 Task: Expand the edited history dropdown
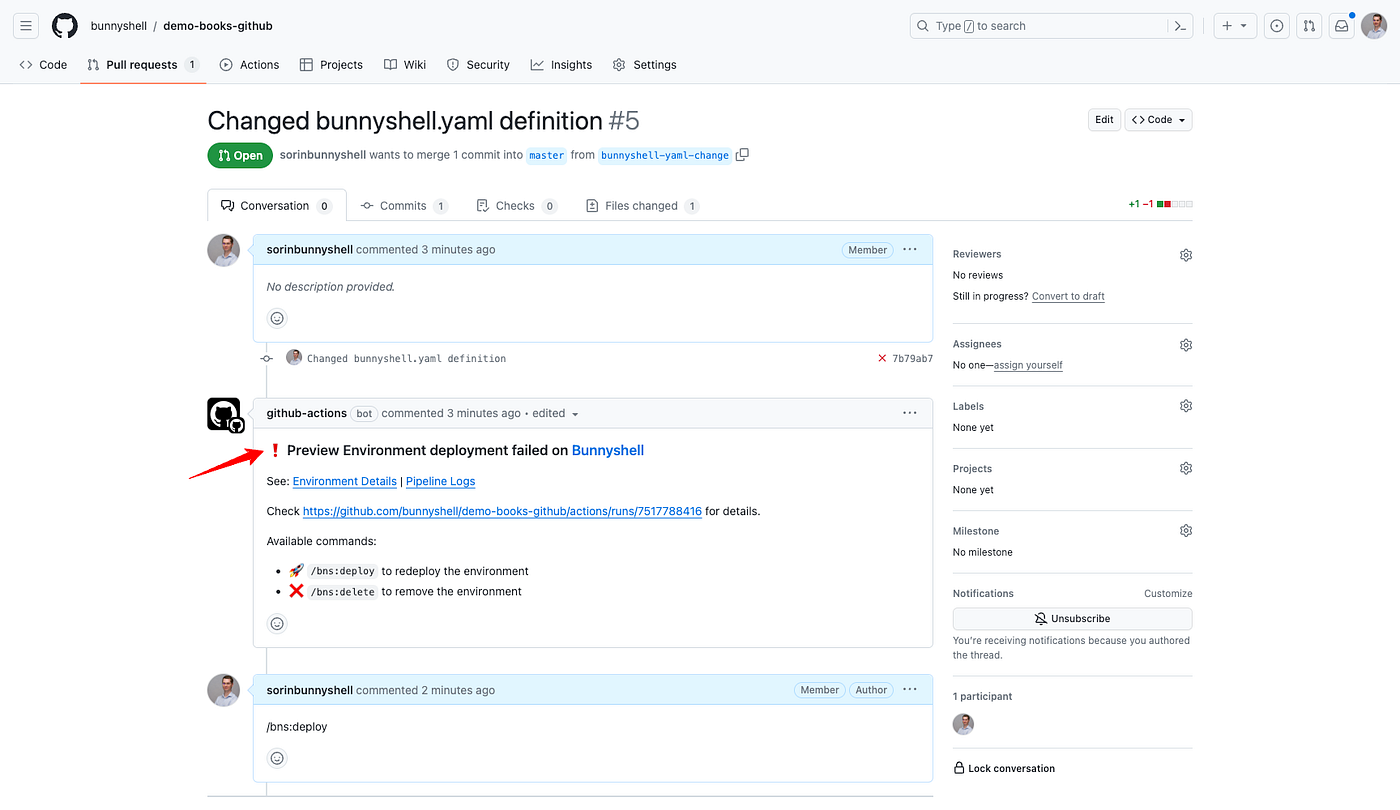point(556,413)
